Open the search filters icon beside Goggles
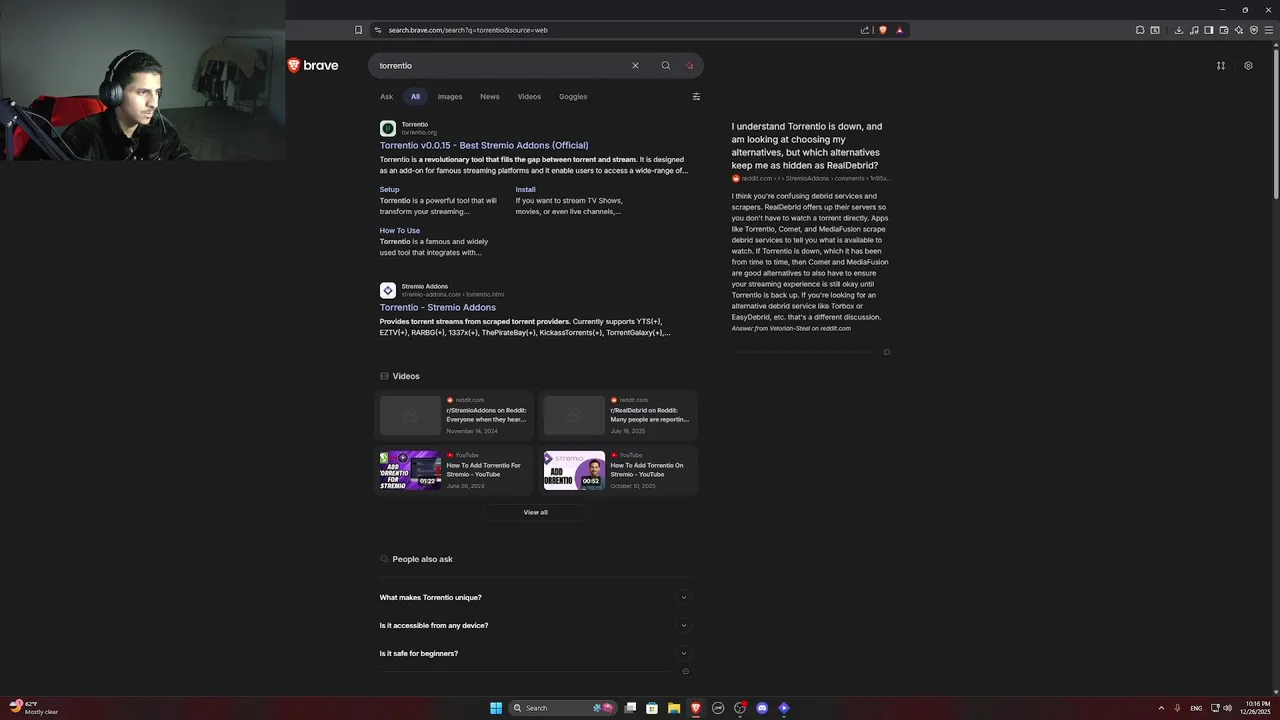Image resolution: width=1280 pixels, height=720 pixels. [x=696, y=97]
